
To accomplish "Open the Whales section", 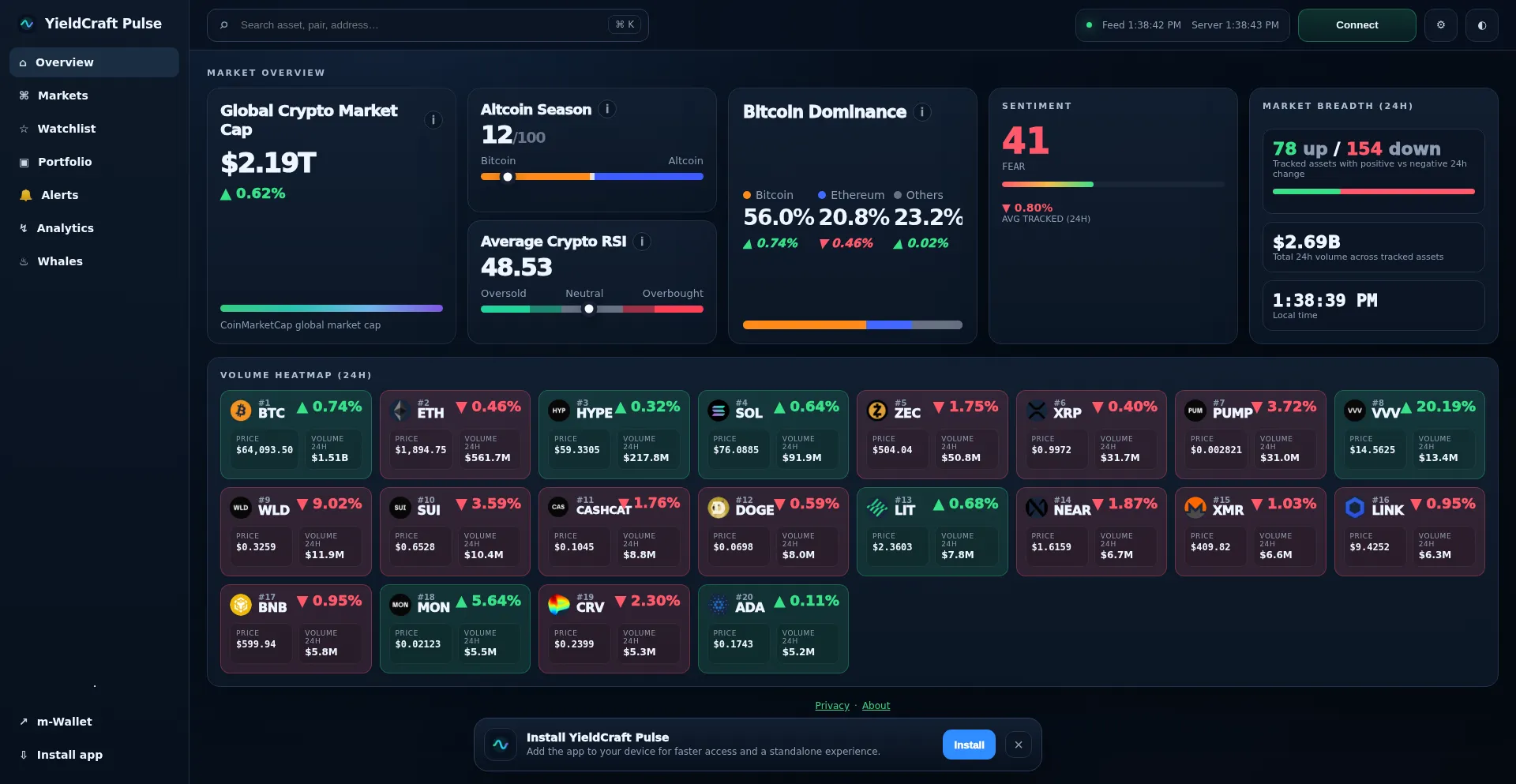I will point(94,261).
